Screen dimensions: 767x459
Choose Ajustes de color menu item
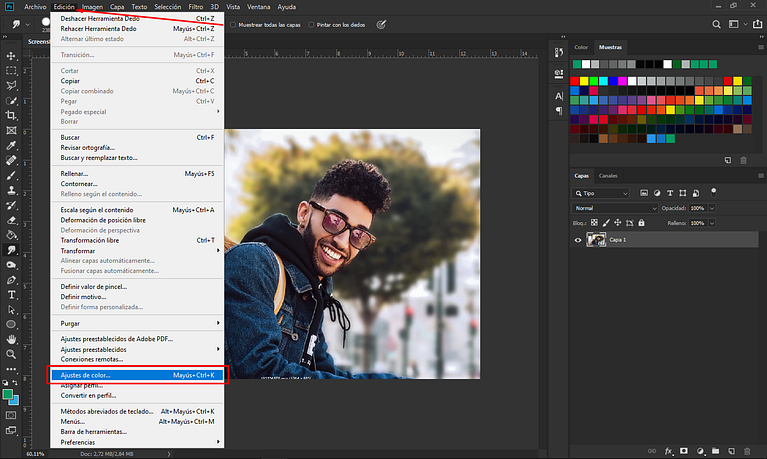(x=137, y=375)
